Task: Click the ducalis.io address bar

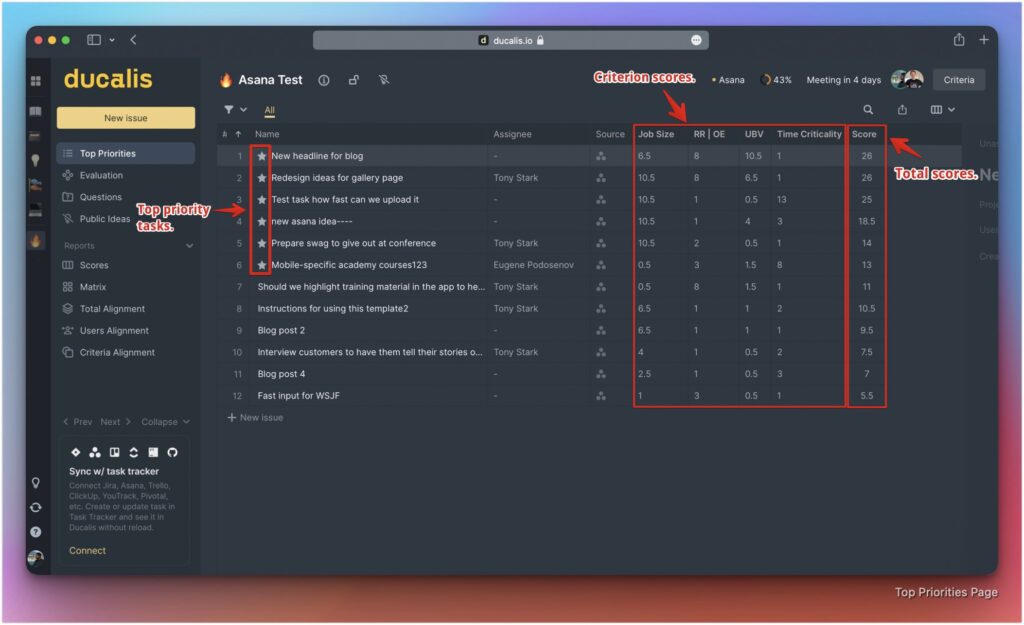Action: (511, 40)
